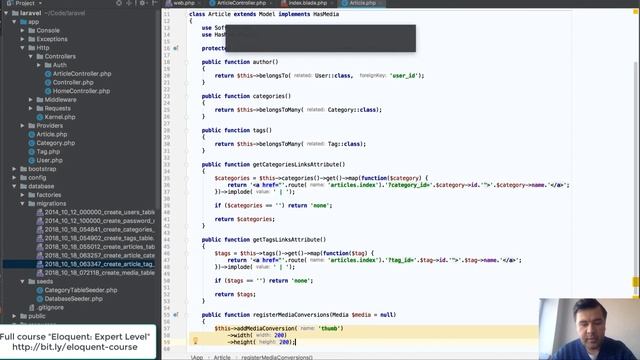Click the HomeController.php class icon
This screenshot has width=640, height=360.
(48, 91)
